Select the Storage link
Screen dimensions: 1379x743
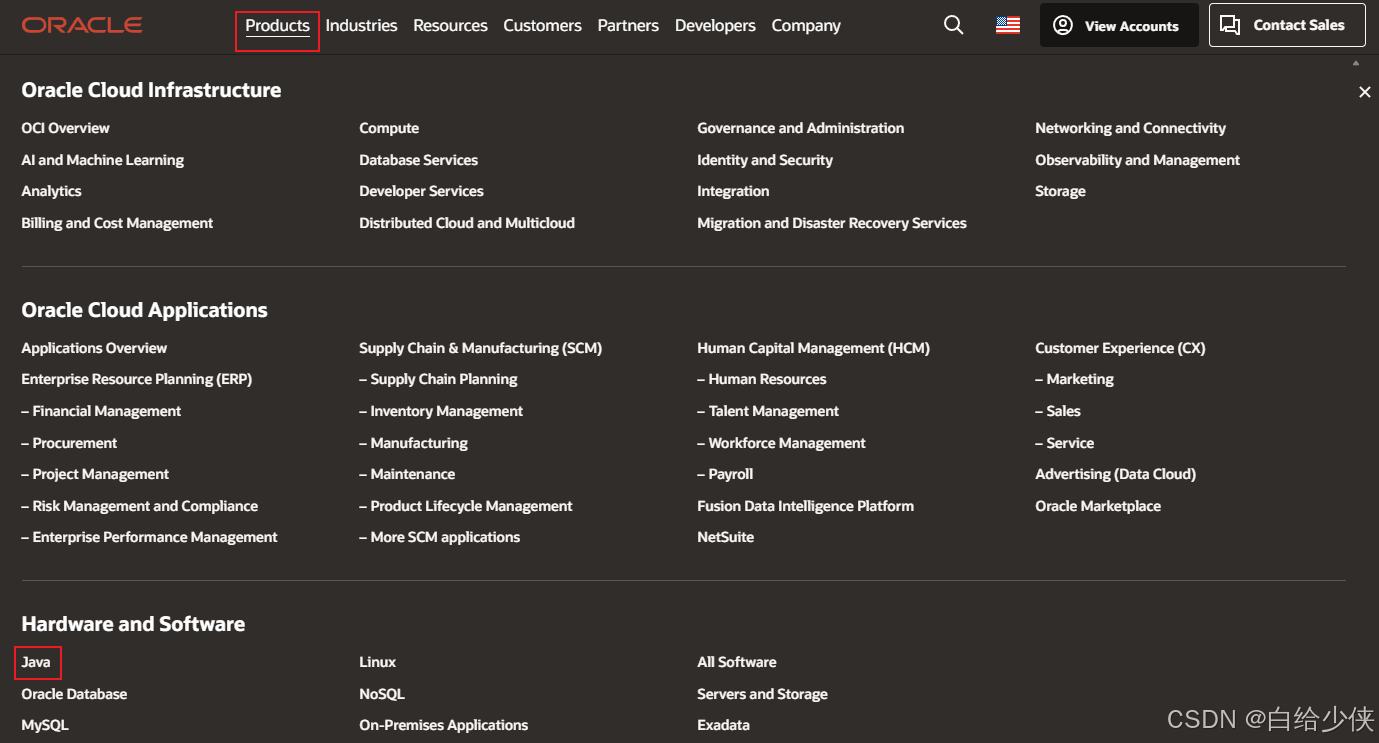pyautogui.click(x=1060, y=191)
